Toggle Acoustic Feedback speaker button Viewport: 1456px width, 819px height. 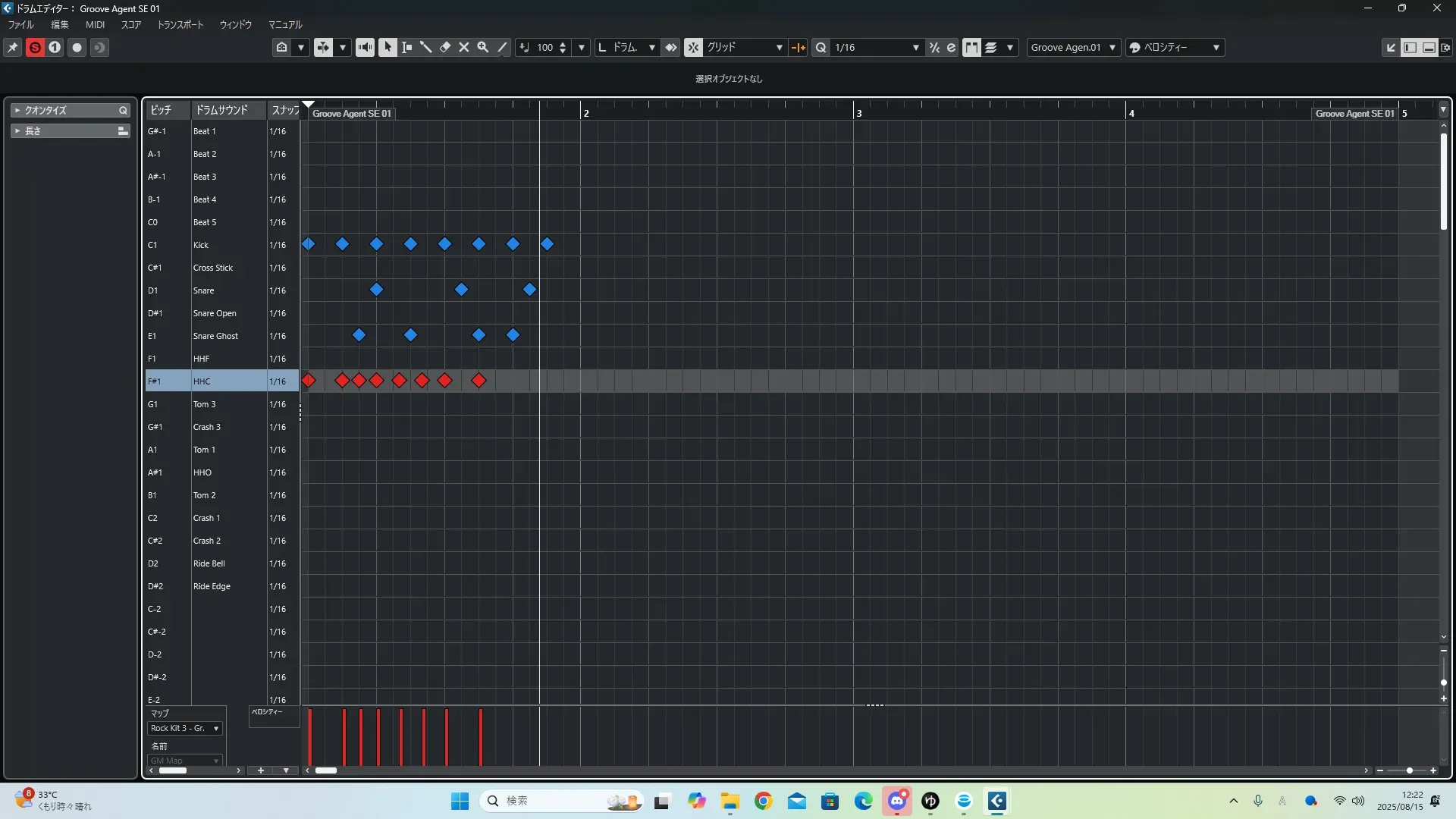click(365, 47)
